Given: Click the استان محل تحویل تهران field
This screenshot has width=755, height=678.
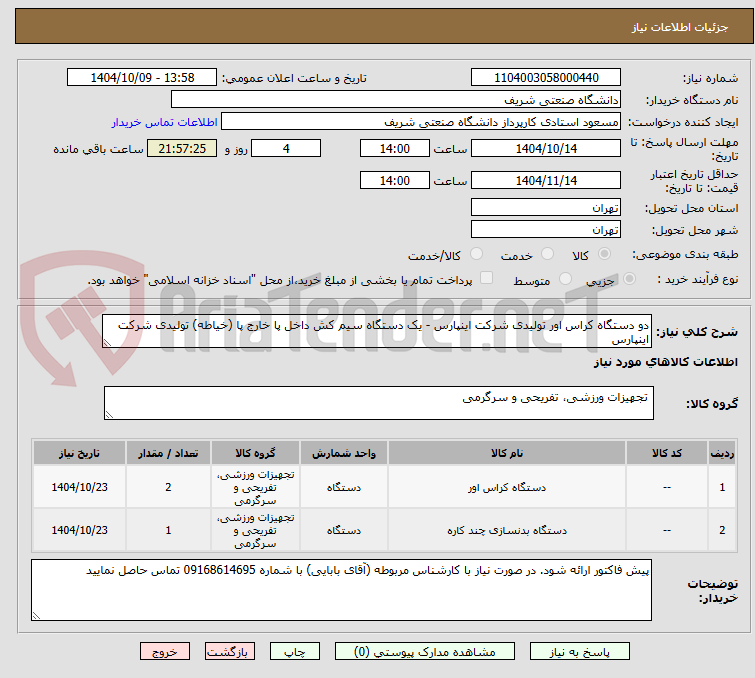Looking at the screenshot, I should pos(546,208).
